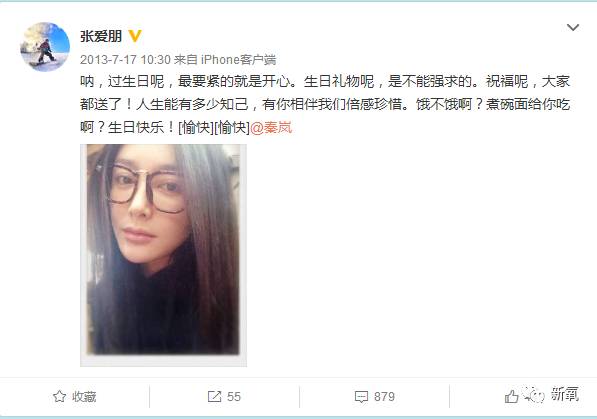The height and width of the screenshot is (419, 597).
Task: Click the 新氧 watermark text
Action: 565,394
